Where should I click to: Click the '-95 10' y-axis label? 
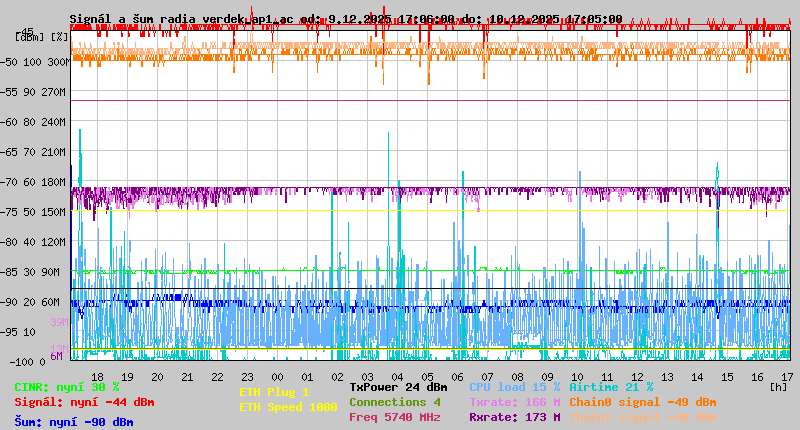[18, 333]
